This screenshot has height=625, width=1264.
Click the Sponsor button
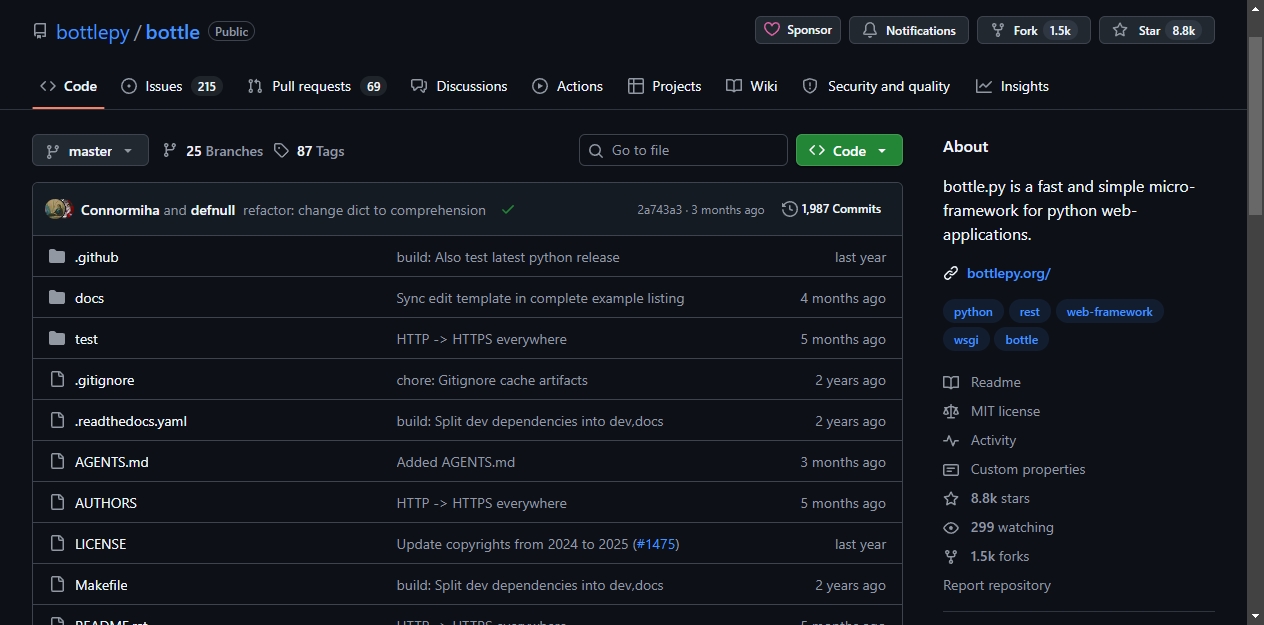[798, 30]
